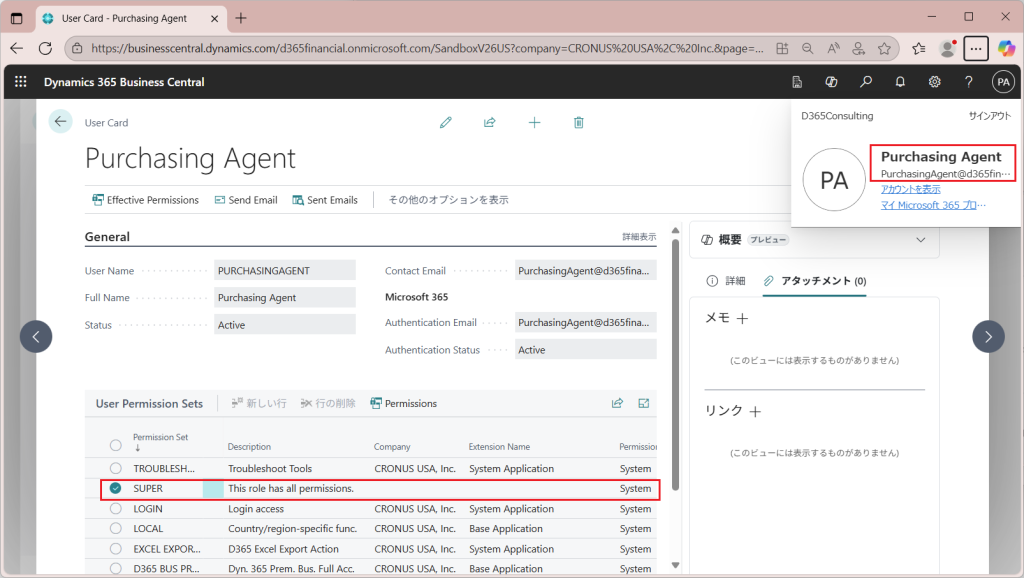Viewport: 1024px width, 578px height.
Task: Select the TROUBLESH... row radio button
Action: click(x=116, y=468)
